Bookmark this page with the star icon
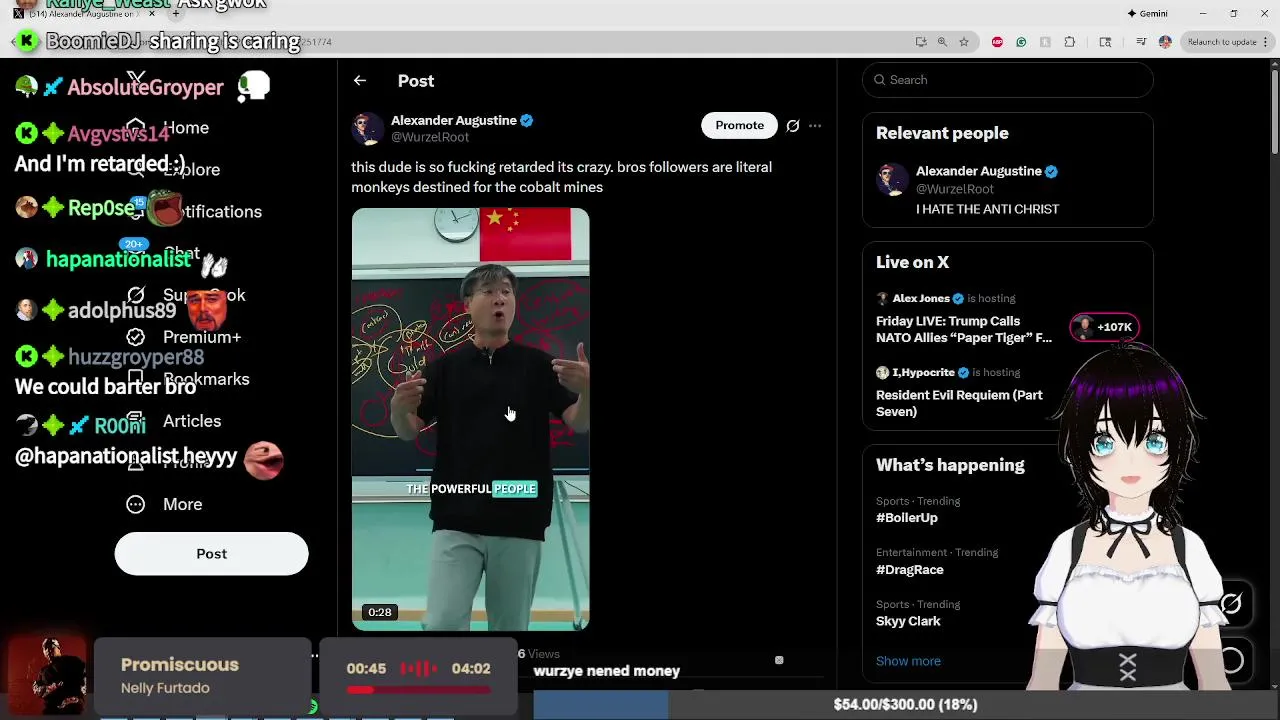1280x720 pixels. tap(964, 42)
